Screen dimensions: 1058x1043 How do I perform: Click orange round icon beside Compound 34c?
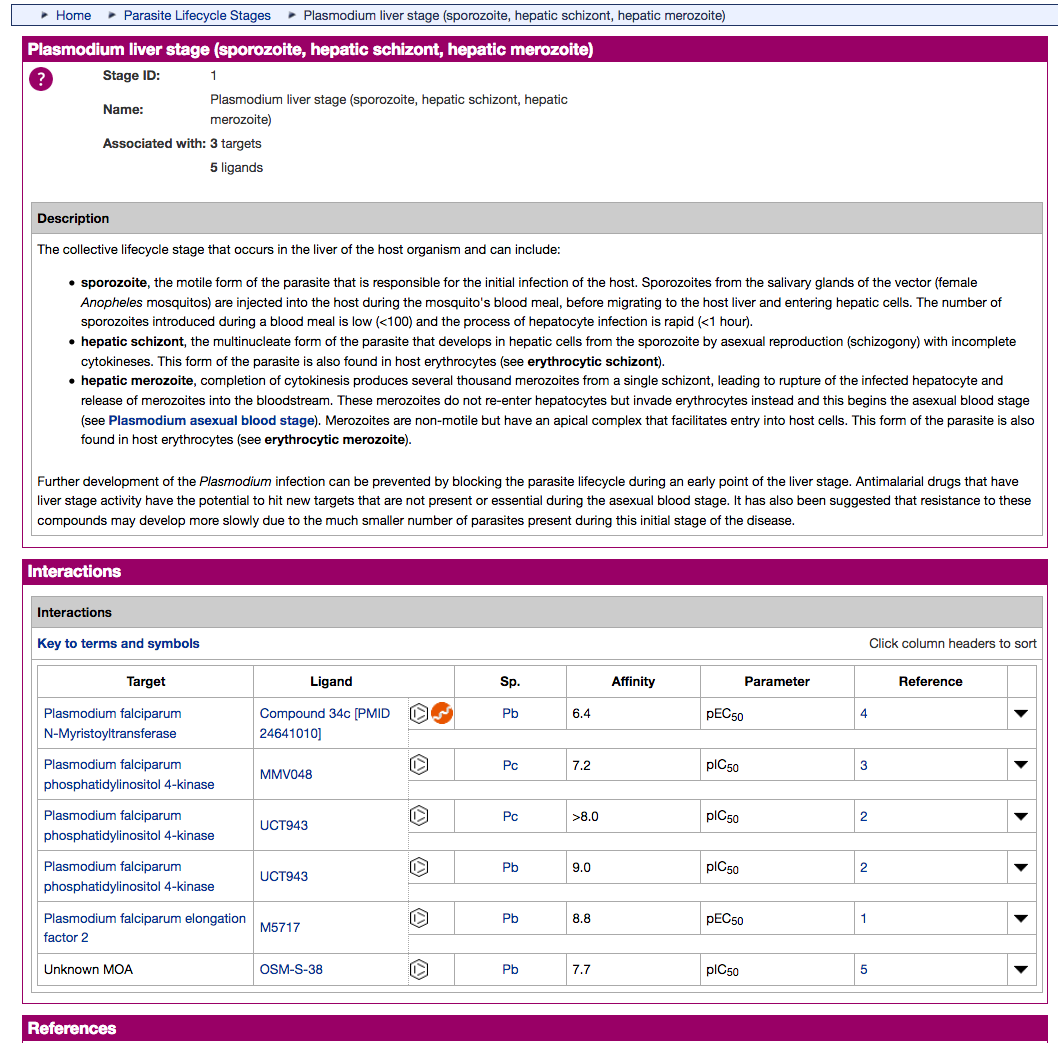click(442, 713)
